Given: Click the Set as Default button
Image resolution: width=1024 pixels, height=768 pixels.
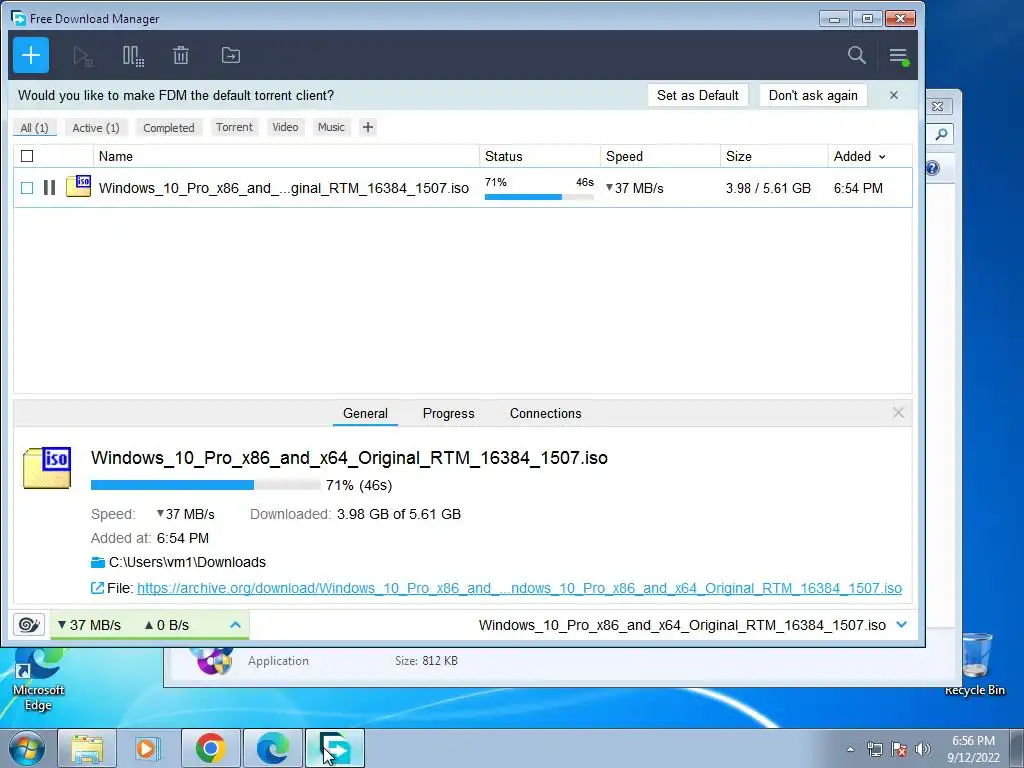Looking at the screenshot, I should coord(697,95).
